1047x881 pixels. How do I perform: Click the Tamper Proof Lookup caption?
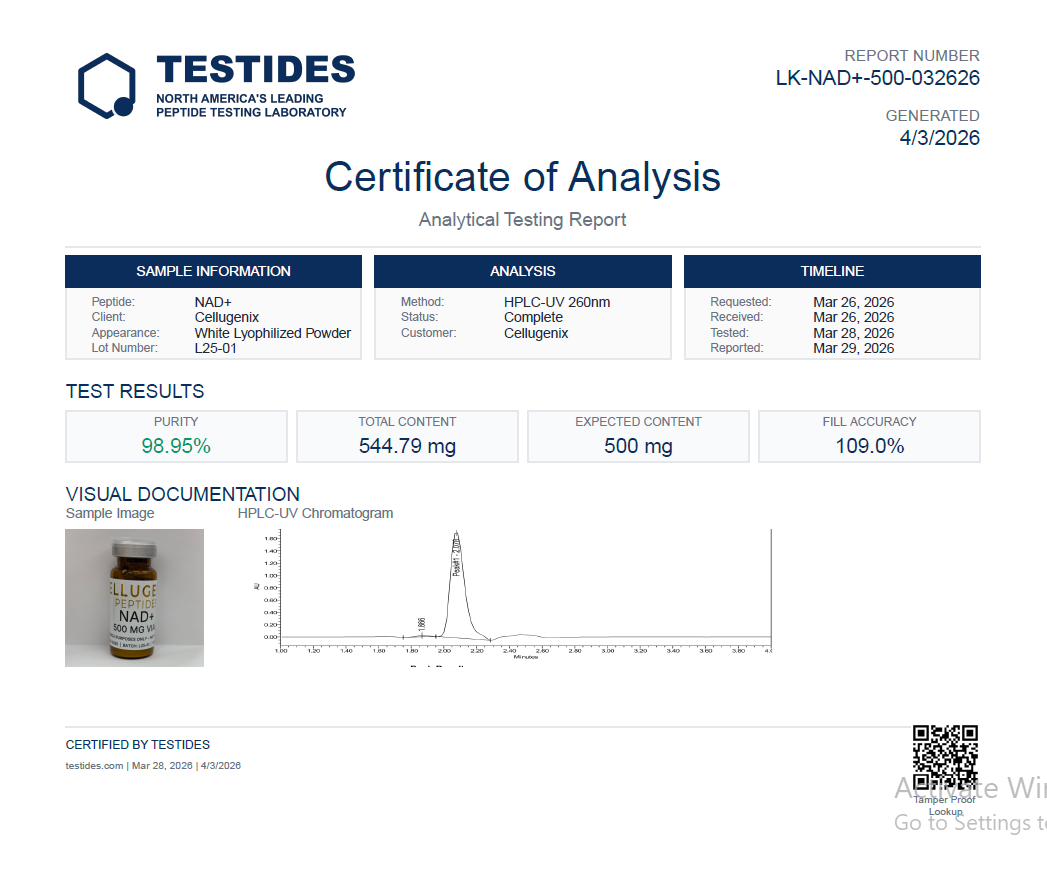click(x=945, y=806)
